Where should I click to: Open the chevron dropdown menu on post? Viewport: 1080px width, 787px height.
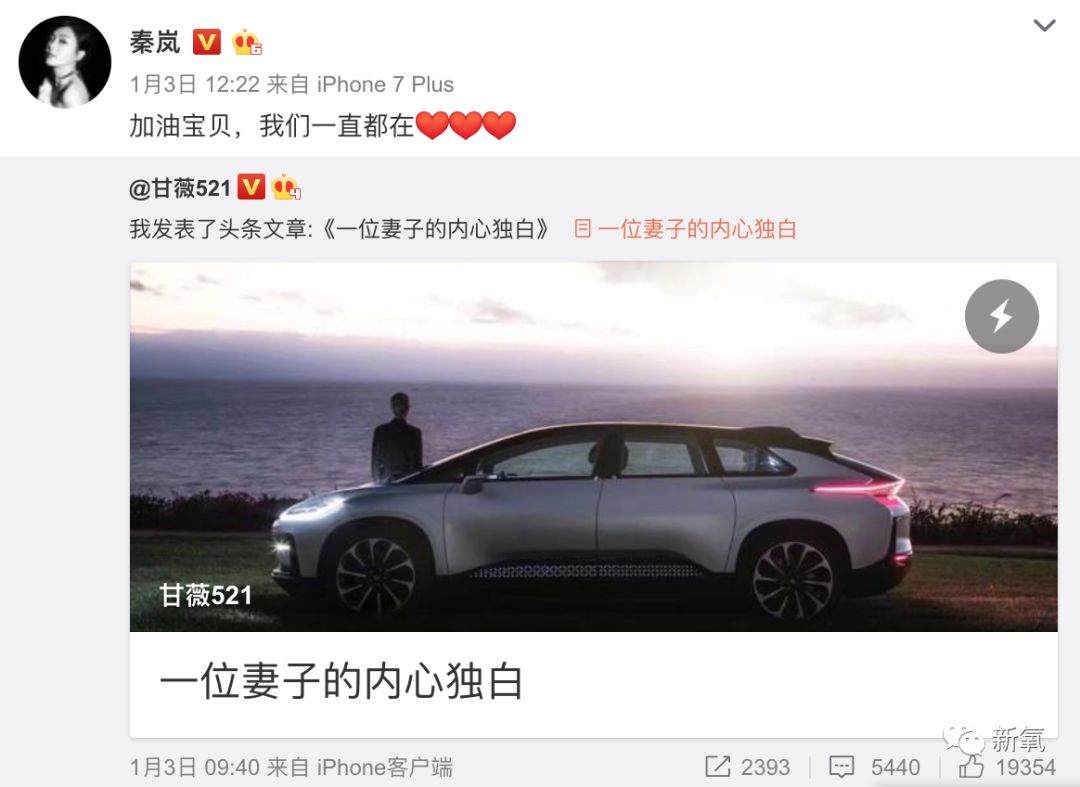tap(1044, 26)
